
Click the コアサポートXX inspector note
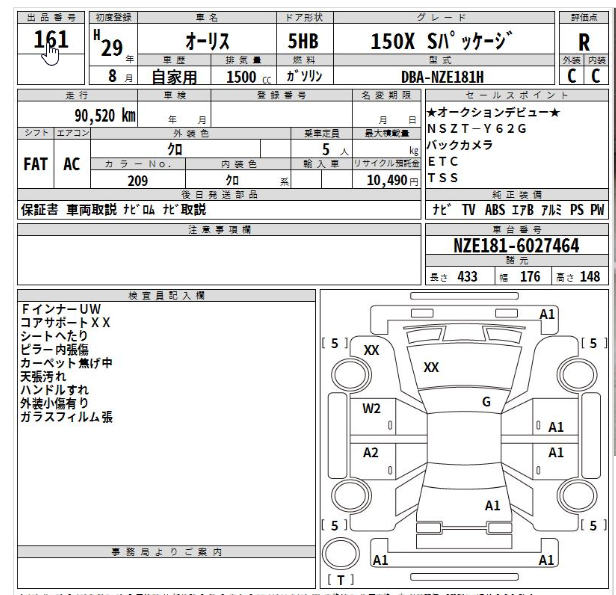(x=66, y=323)
